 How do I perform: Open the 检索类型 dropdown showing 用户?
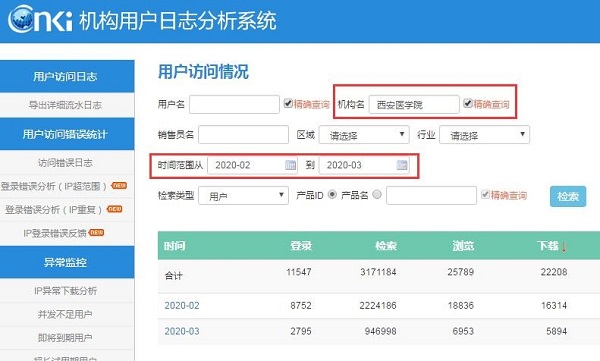[243, 196]
